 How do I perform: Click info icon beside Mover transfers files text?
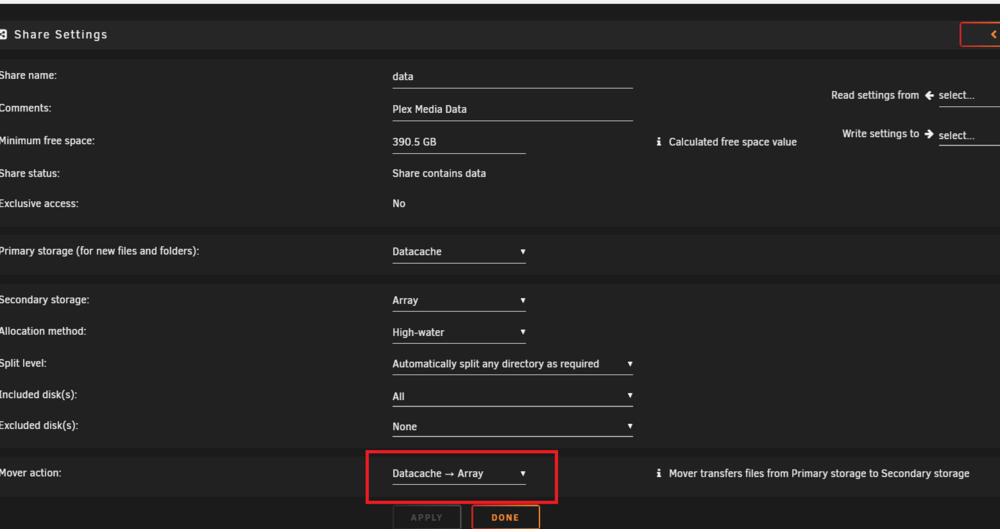(x=658, y=473)
